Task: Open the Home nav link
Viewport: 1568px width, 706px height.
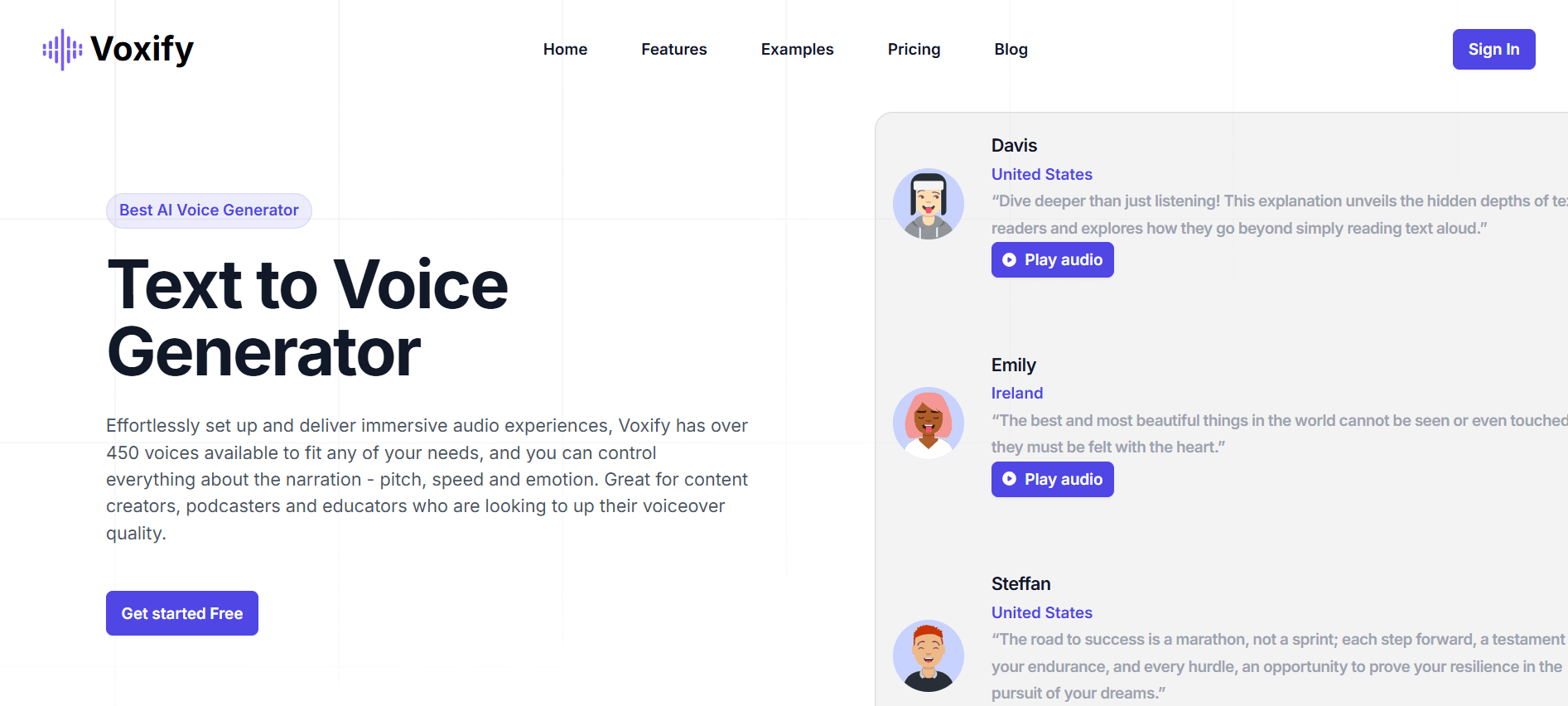Action: (565, 49)
